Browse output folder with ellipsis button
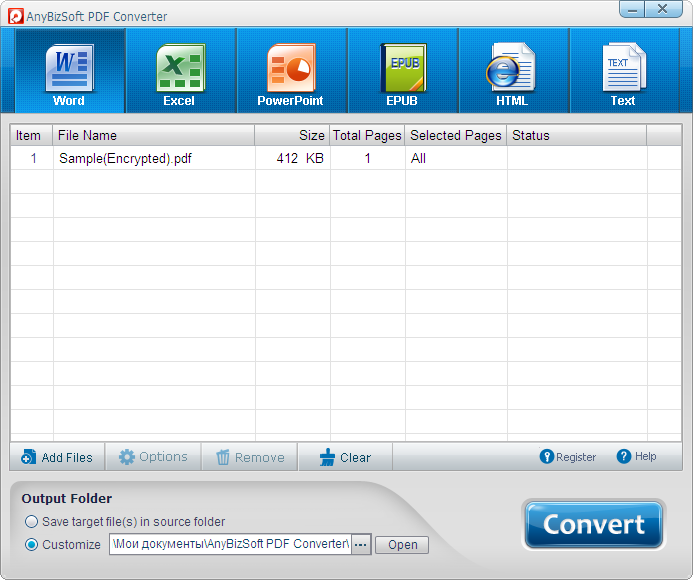 pyautogui.click(x=361, y=544)
